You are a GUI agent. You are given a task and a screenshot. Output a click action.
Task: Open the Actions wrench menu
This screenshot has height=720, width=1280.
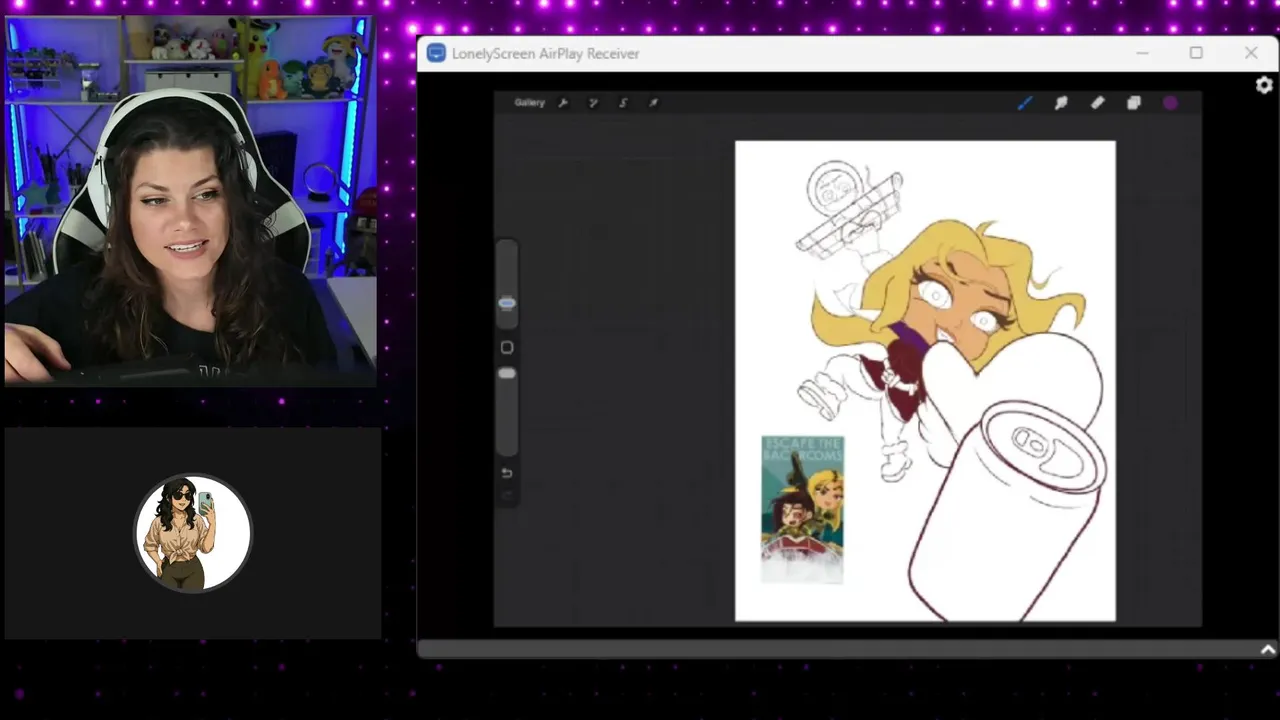(x=563, y=103)
